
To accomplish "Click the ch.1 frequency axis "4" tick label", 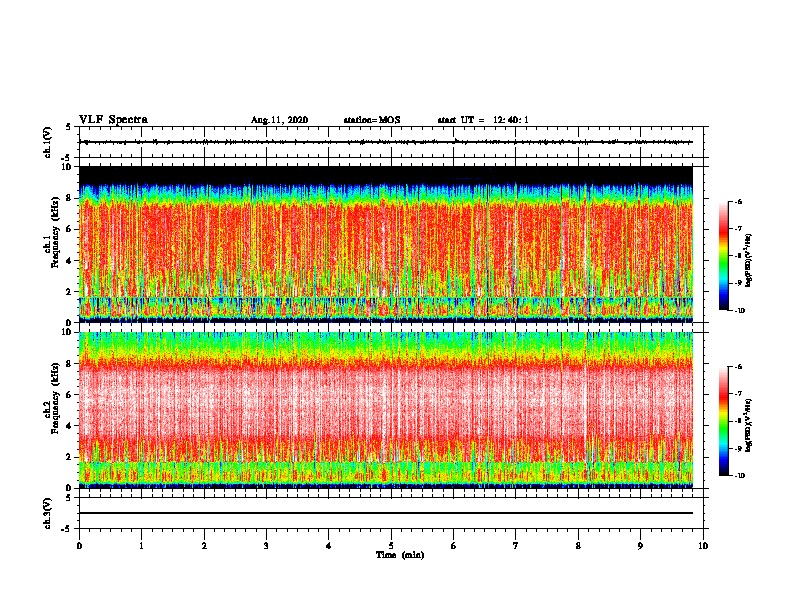I will 69,261.
